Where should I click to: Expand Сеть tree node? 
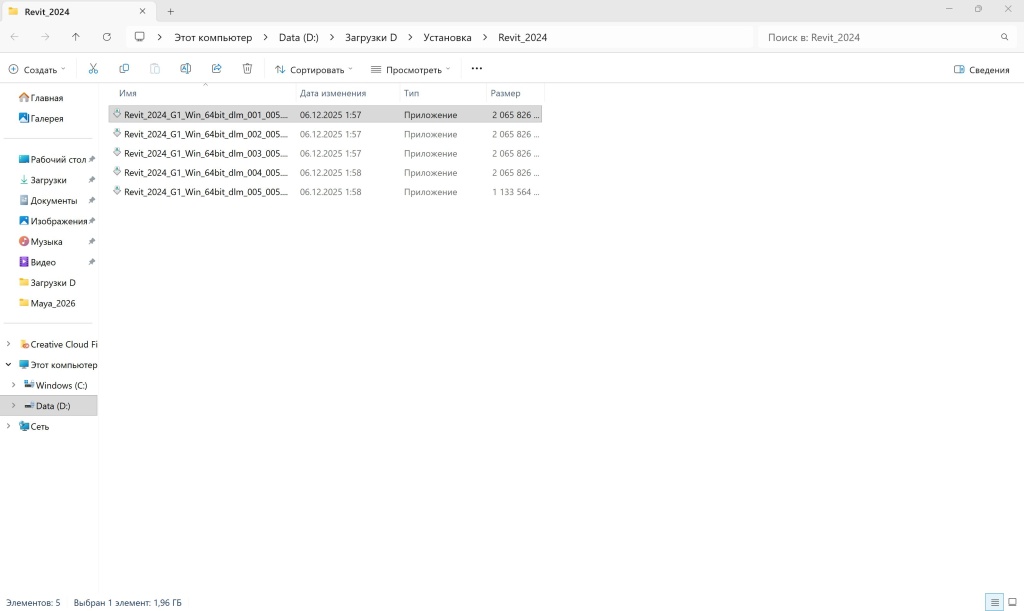point(8,426)
